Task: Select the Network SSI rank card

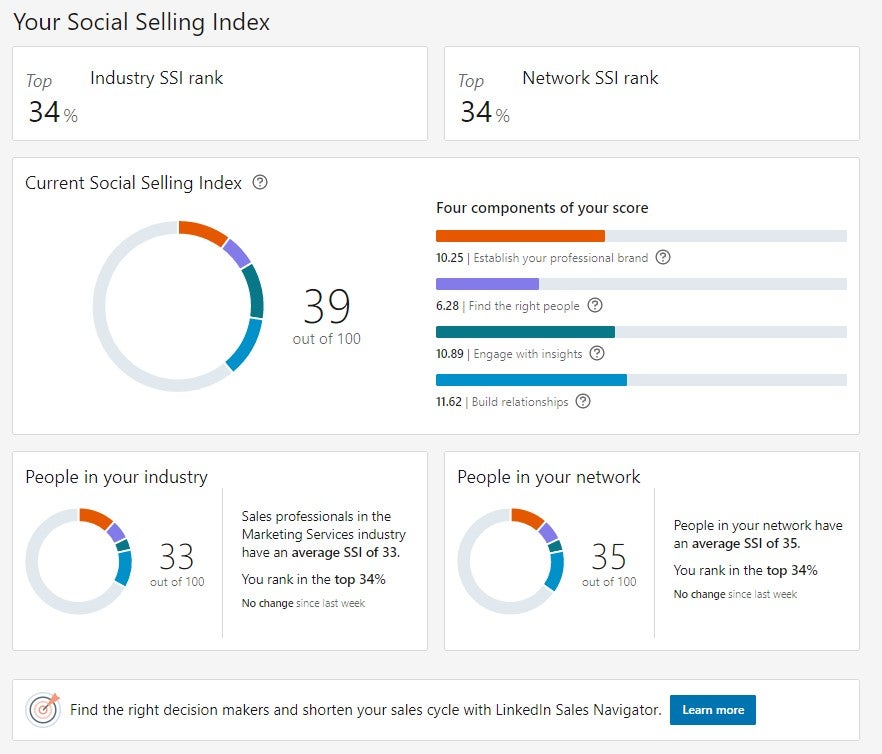Action: click(x=651, y=93)
